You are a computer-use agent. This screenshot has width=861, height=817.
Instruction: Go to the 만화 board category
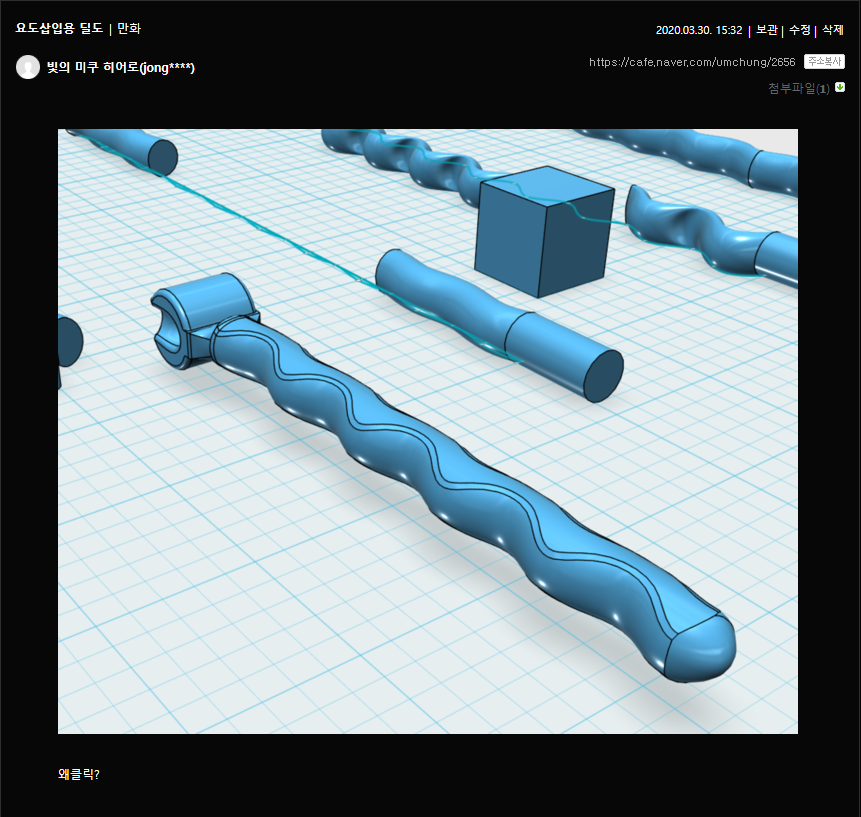click(130, 29)
